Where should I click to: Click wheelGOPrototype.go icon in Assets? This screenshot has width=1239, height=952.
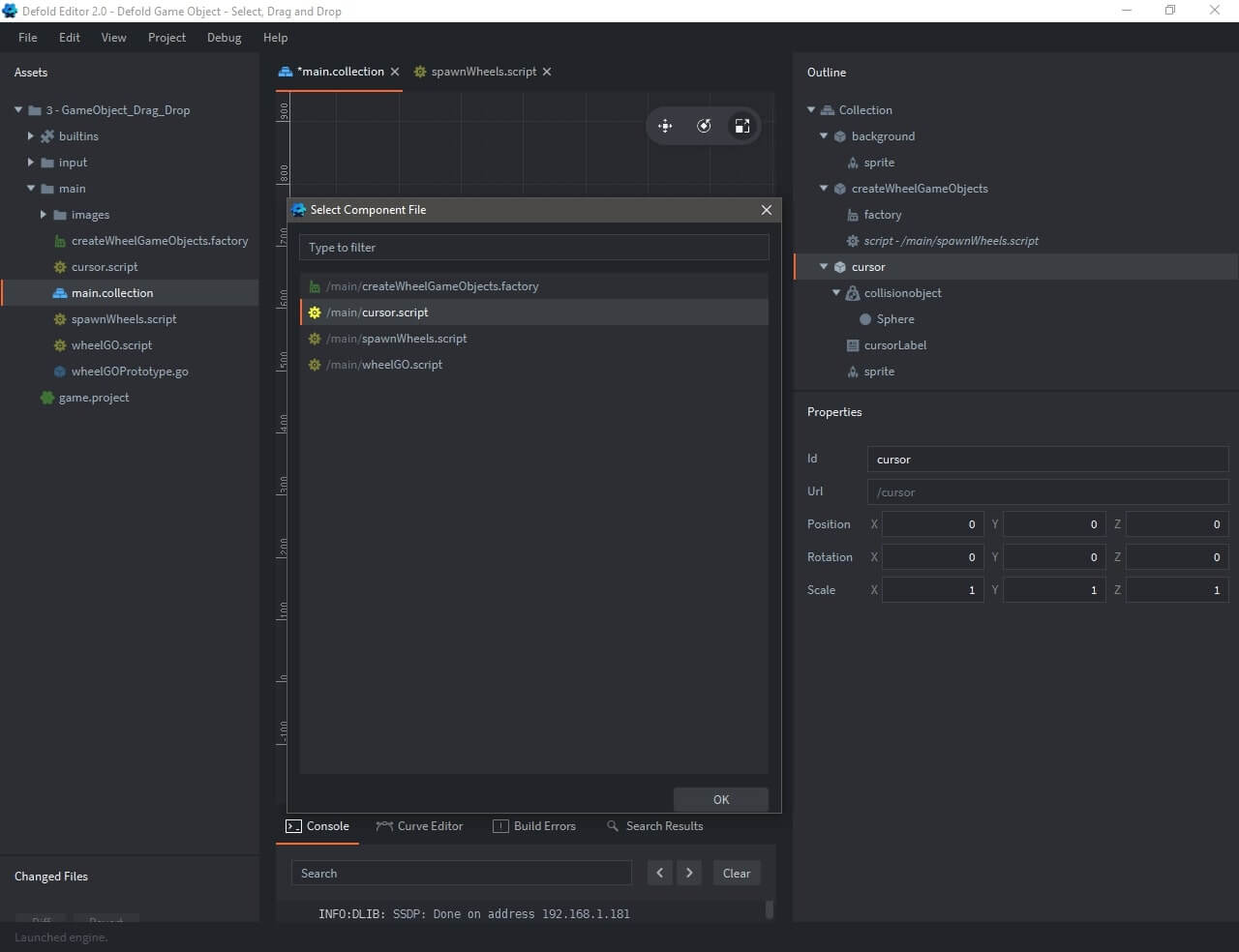(x=60, y=372)
